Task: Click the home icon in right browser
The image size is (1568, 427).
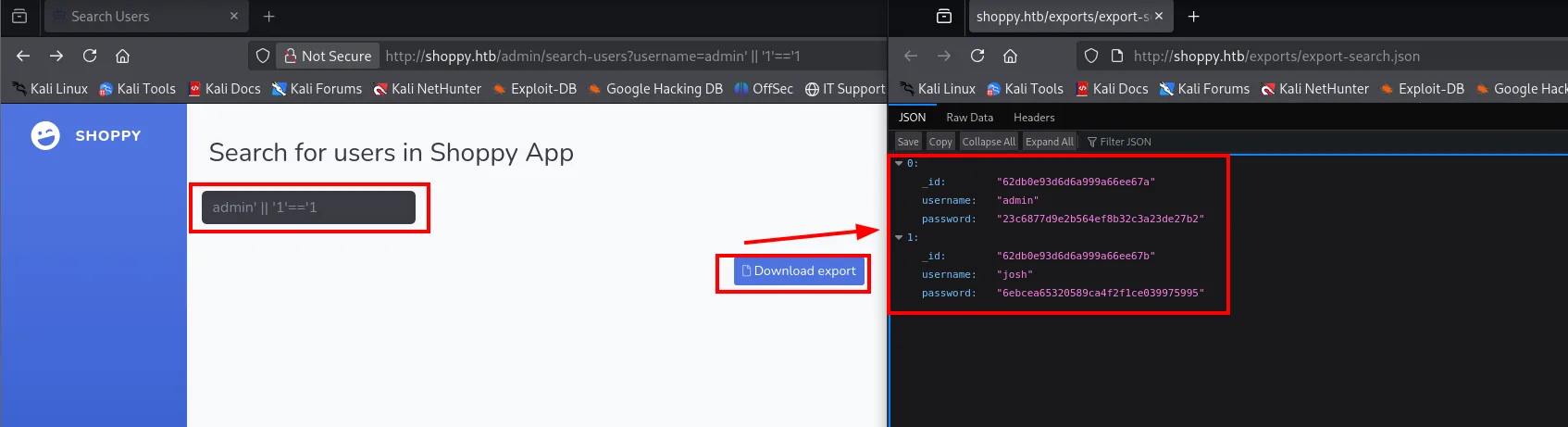Action: click(x=1011, y=56)
